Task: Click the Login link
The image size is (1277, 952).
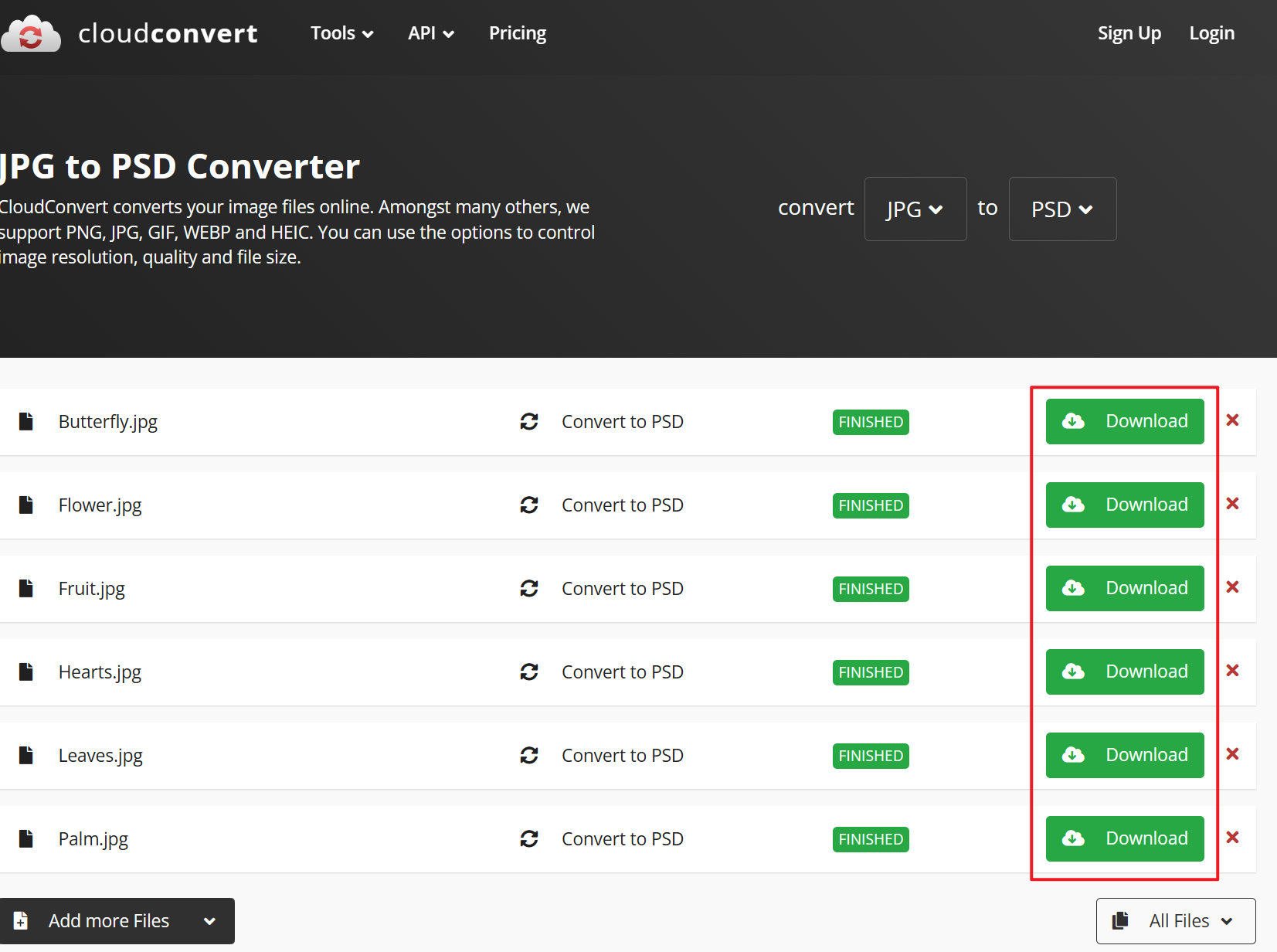Action: [1211, 33]
